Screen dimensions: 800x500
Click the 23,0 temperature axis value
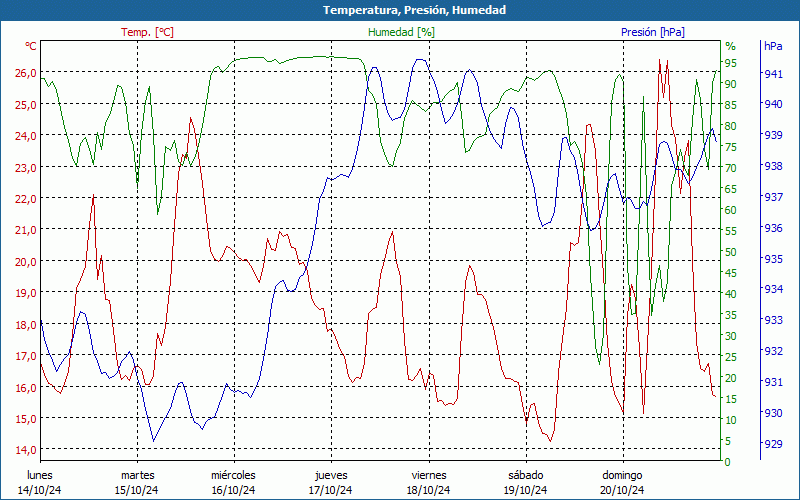pyautogui.click(x=26, y=167)
